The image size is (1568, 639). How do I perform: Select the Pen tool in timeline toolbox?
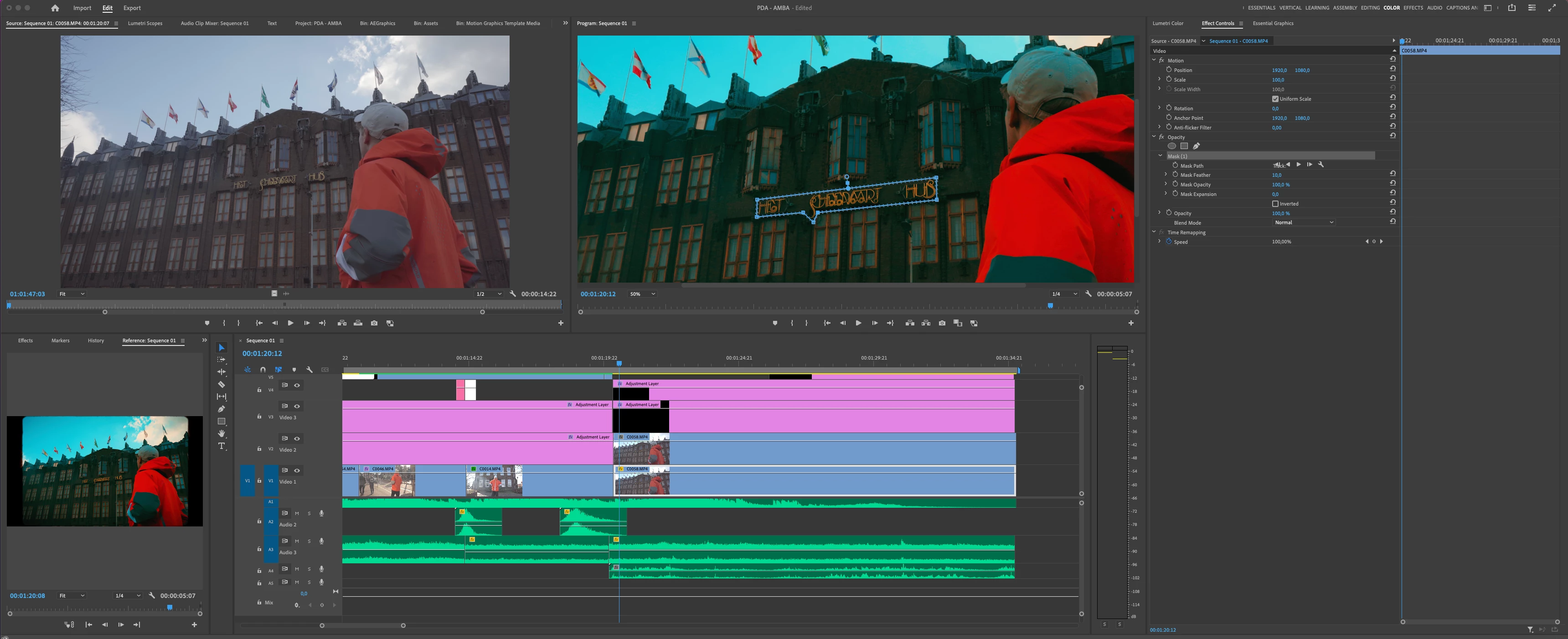222,409
